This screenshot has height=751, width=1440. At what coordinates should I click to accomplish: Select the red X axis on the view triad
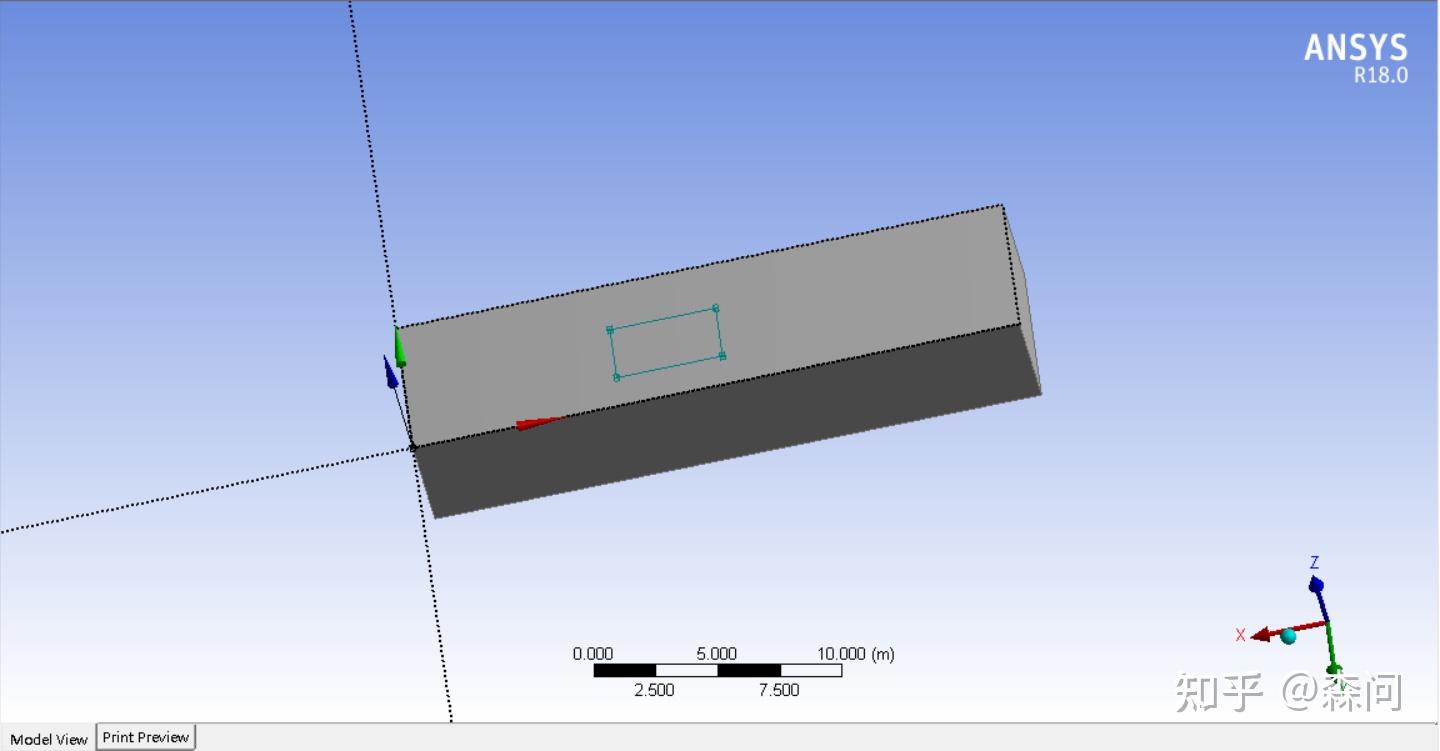pos(1262,634)
